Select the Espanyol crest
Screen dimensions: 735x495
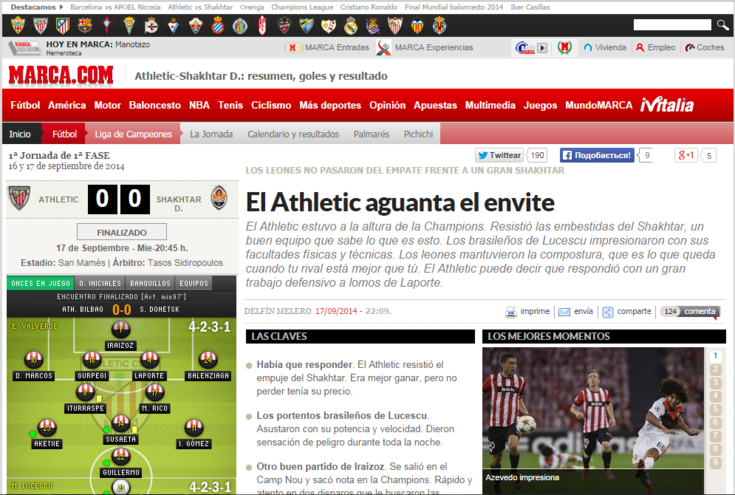pos(218,25)
